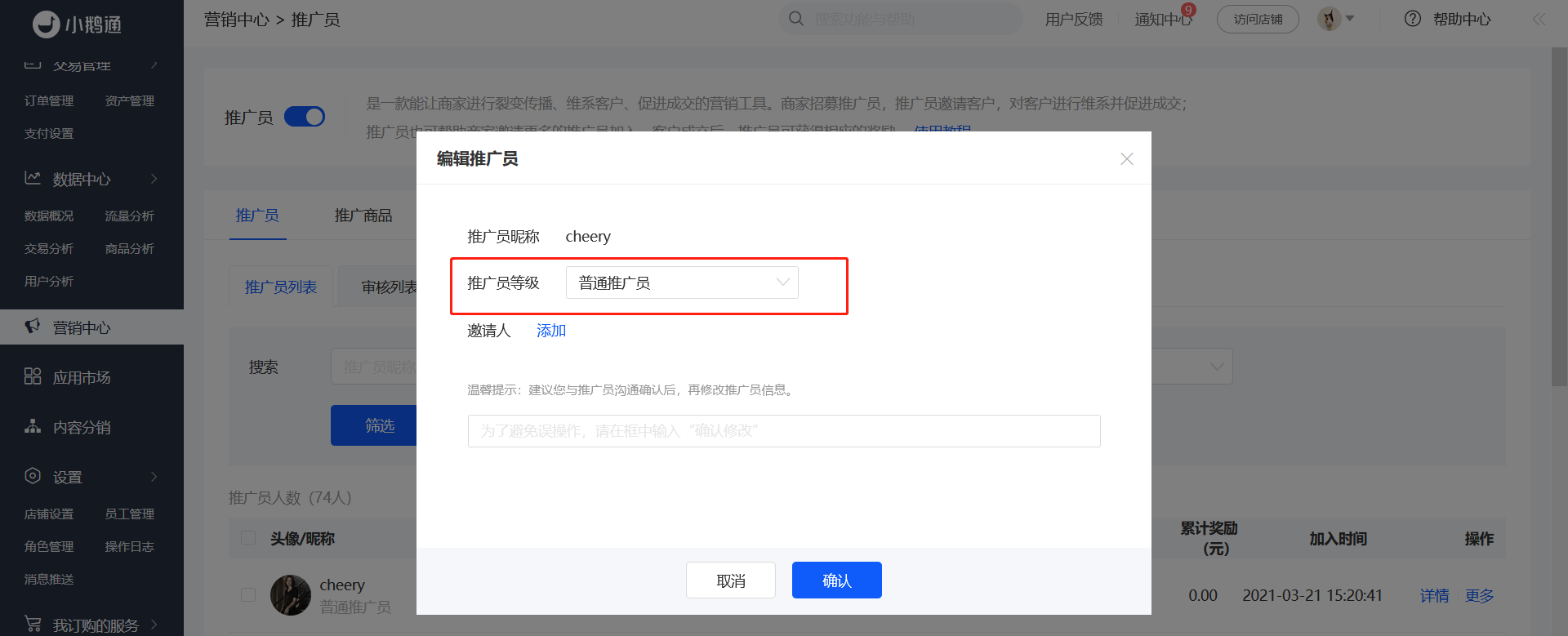Open 我订购的服务 cart icon in sidebar
Image resolution: width=1568 pixels, height=636 pixels.
pyautogui.click(x=33, y=625)
